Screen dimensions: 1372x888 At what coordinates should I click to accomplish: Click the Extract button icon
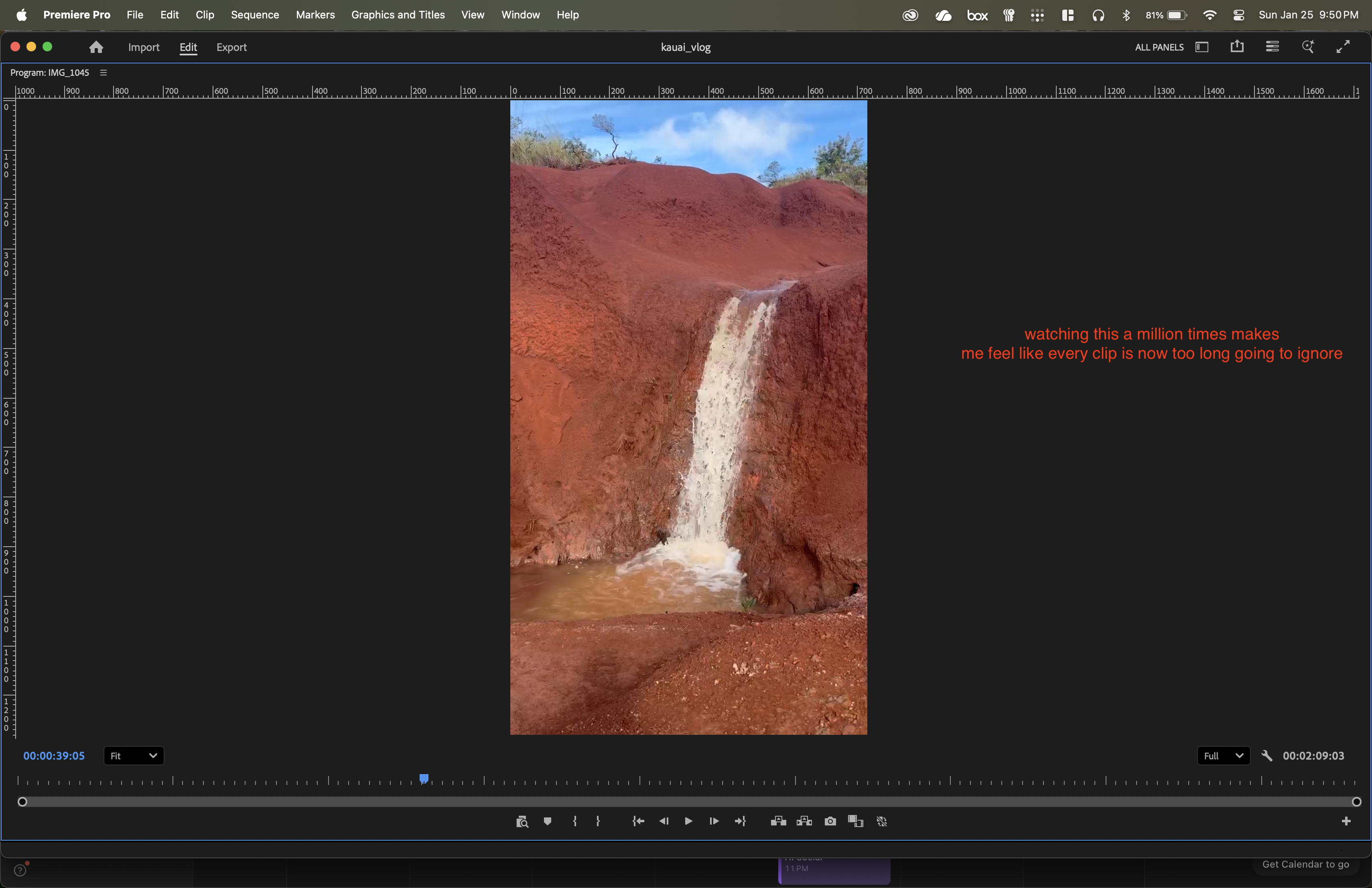point(804,821)
